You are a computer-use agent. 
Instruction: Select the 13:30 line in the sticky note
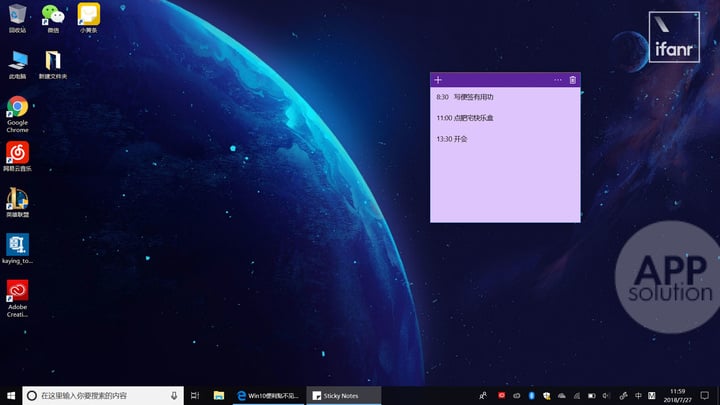pyautogui.click(x=452, y=139)
